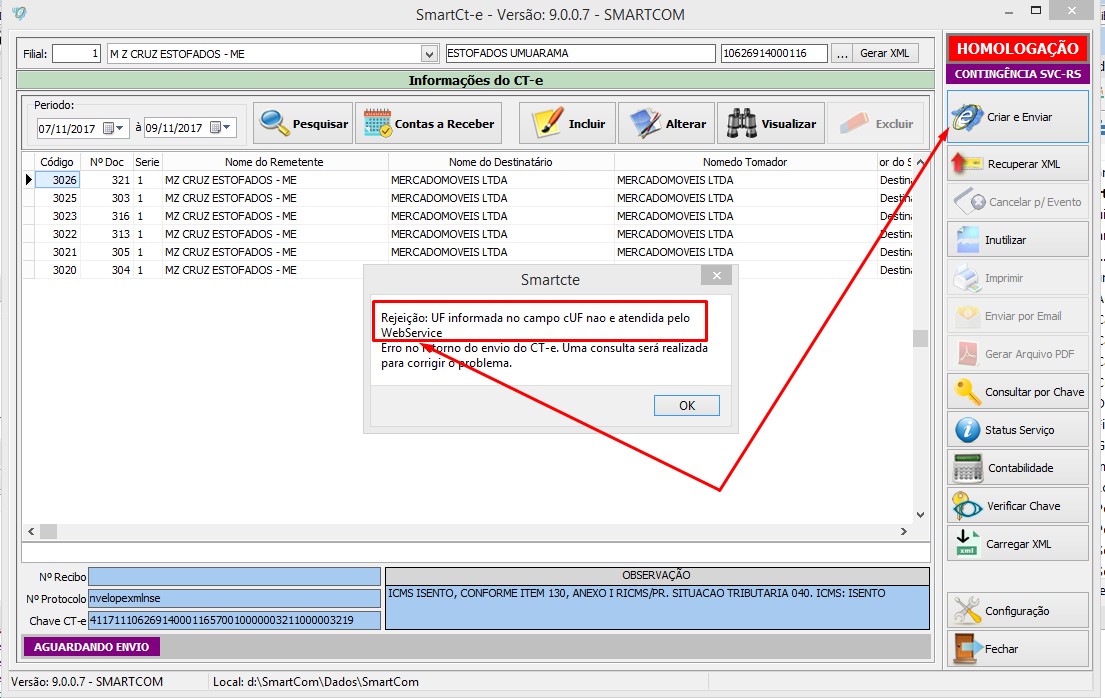
Task: Open the start date 07/11/2017 calendar dropdown
Action: (113, 128)
